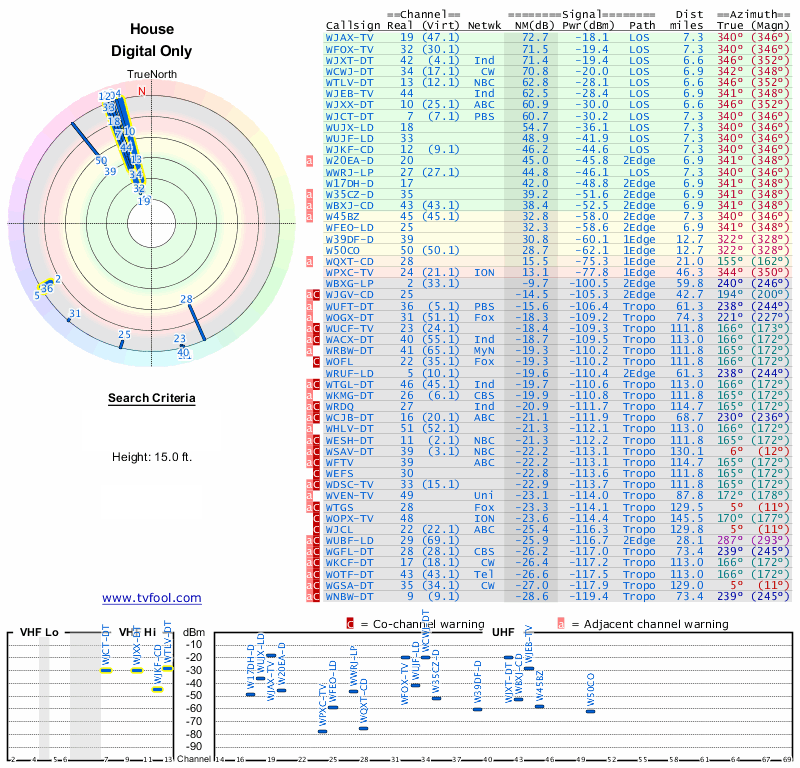This screenshot has width=800, height=768.
Task: Click the red C icon in the Co-channel warning legend
Action: click(x=350, y=624)
